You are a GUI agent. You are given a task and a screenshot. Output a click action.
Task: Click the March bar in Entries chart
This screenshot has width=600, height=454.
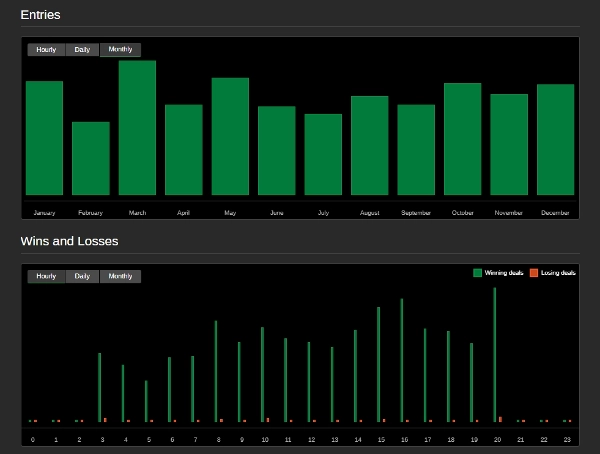point(137,128)
